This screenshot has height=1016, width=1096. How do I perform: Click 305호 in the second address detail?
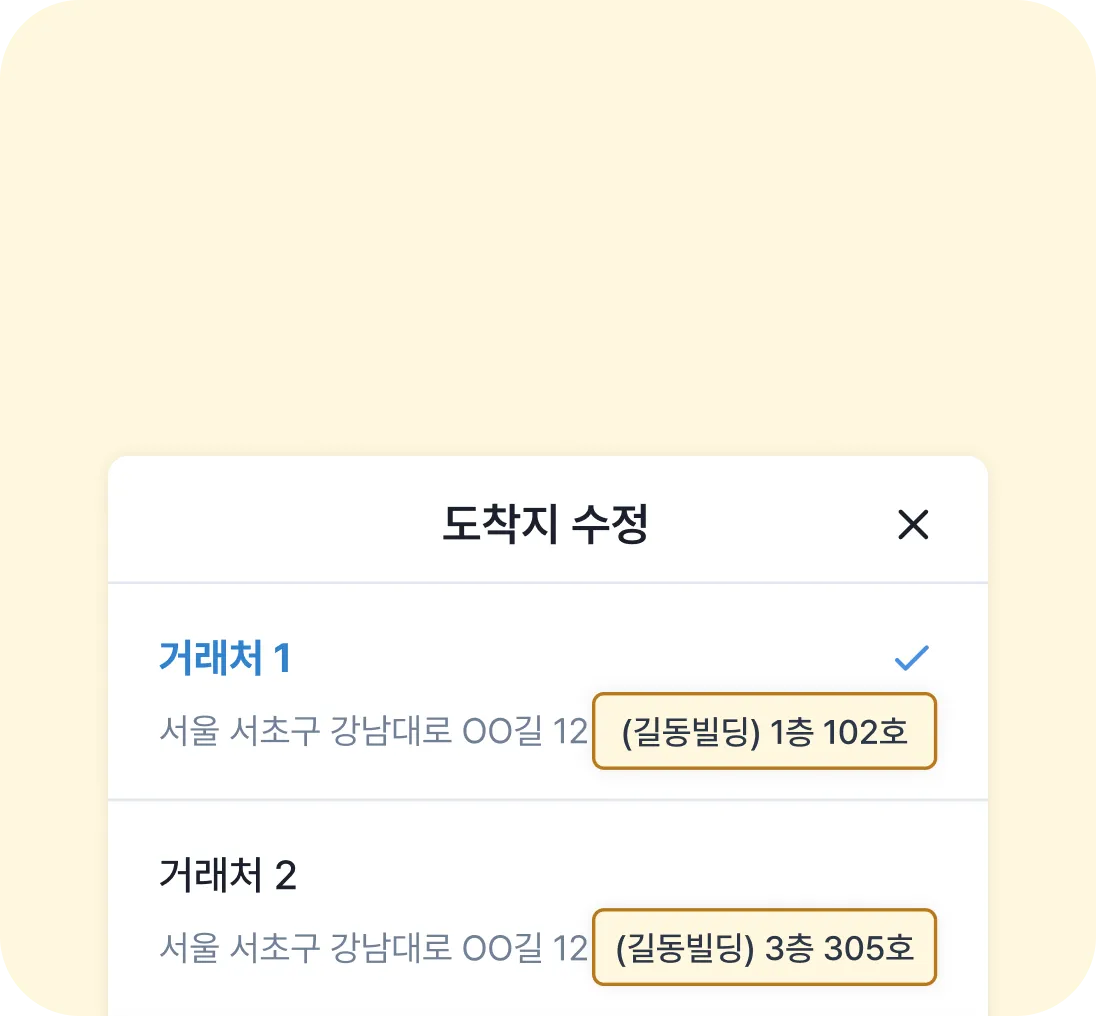868,948
